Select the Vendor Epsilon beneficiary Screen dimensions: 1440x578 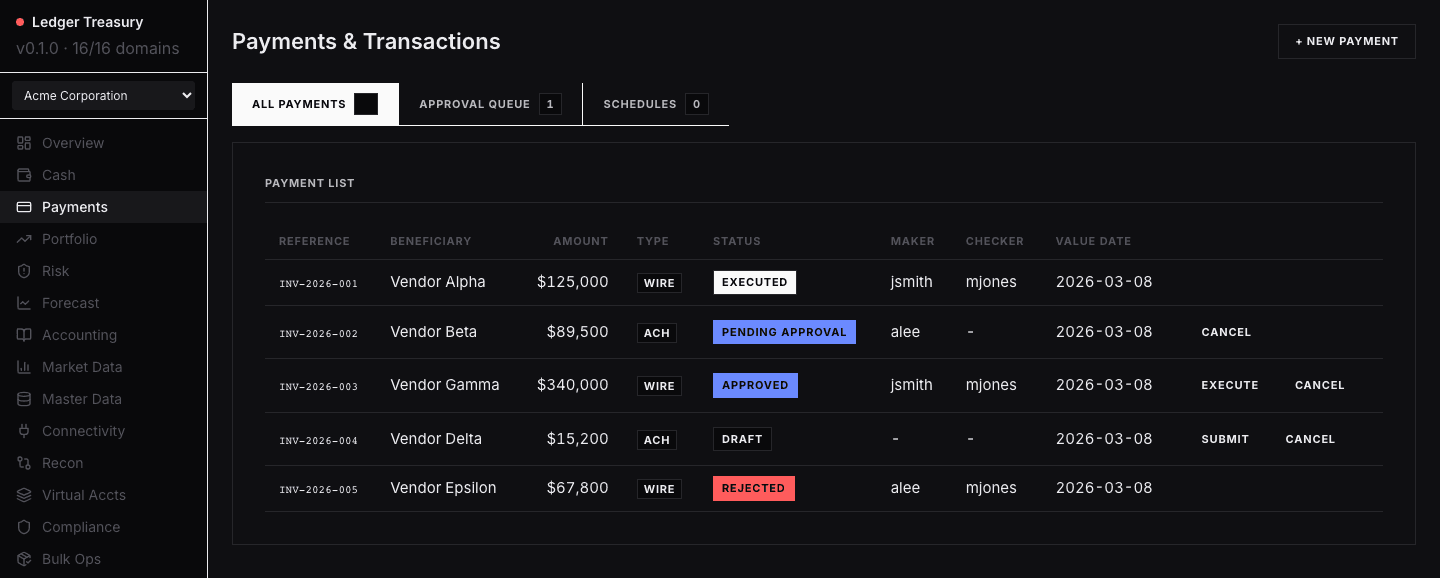pos(443,488)
